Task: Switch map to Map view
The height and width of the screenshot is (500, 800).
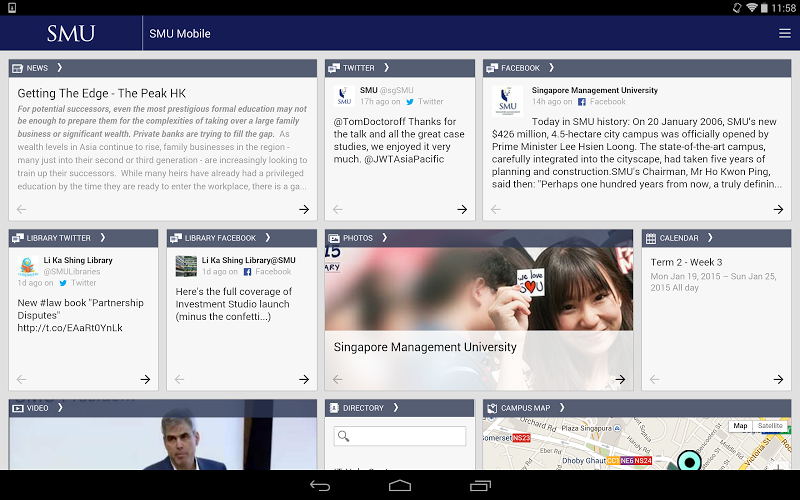Action: point(740,426)
